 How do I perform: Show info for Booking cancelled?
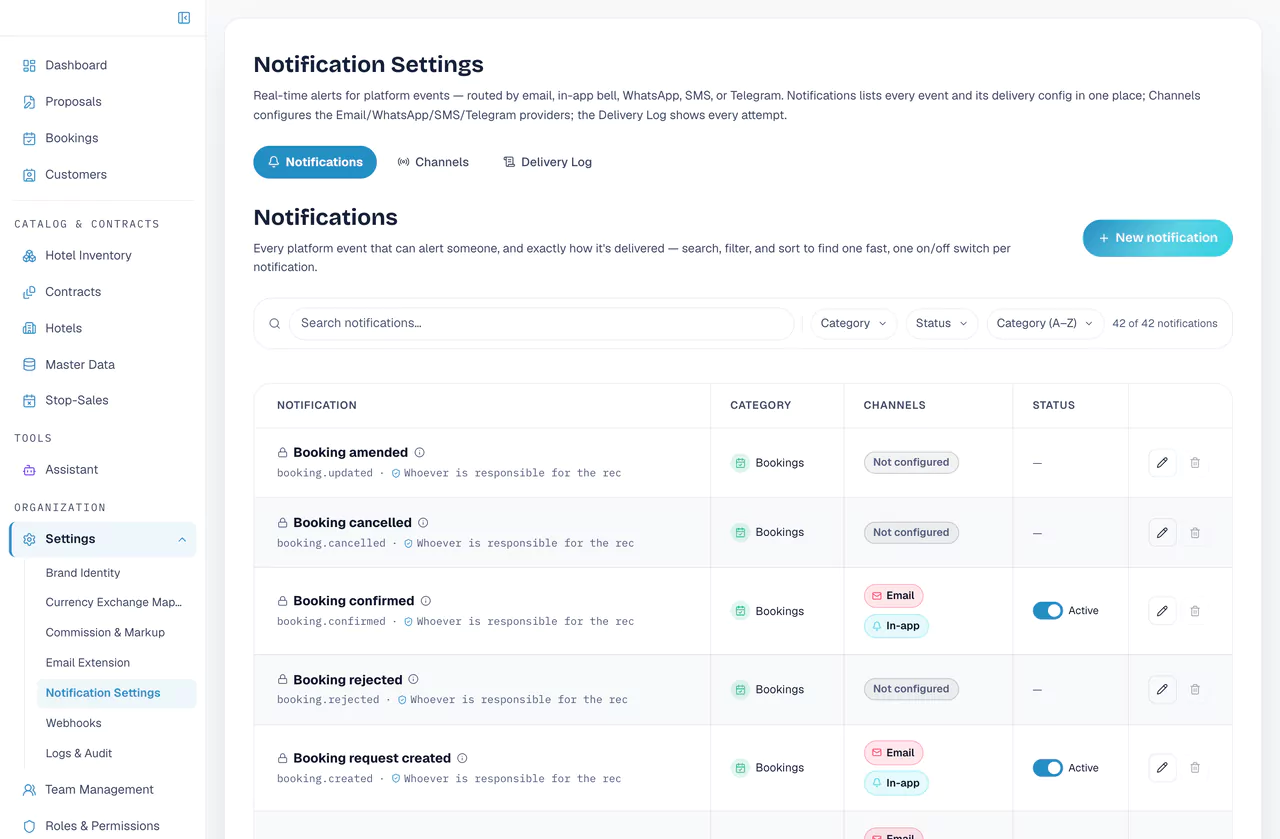[423, 523]
